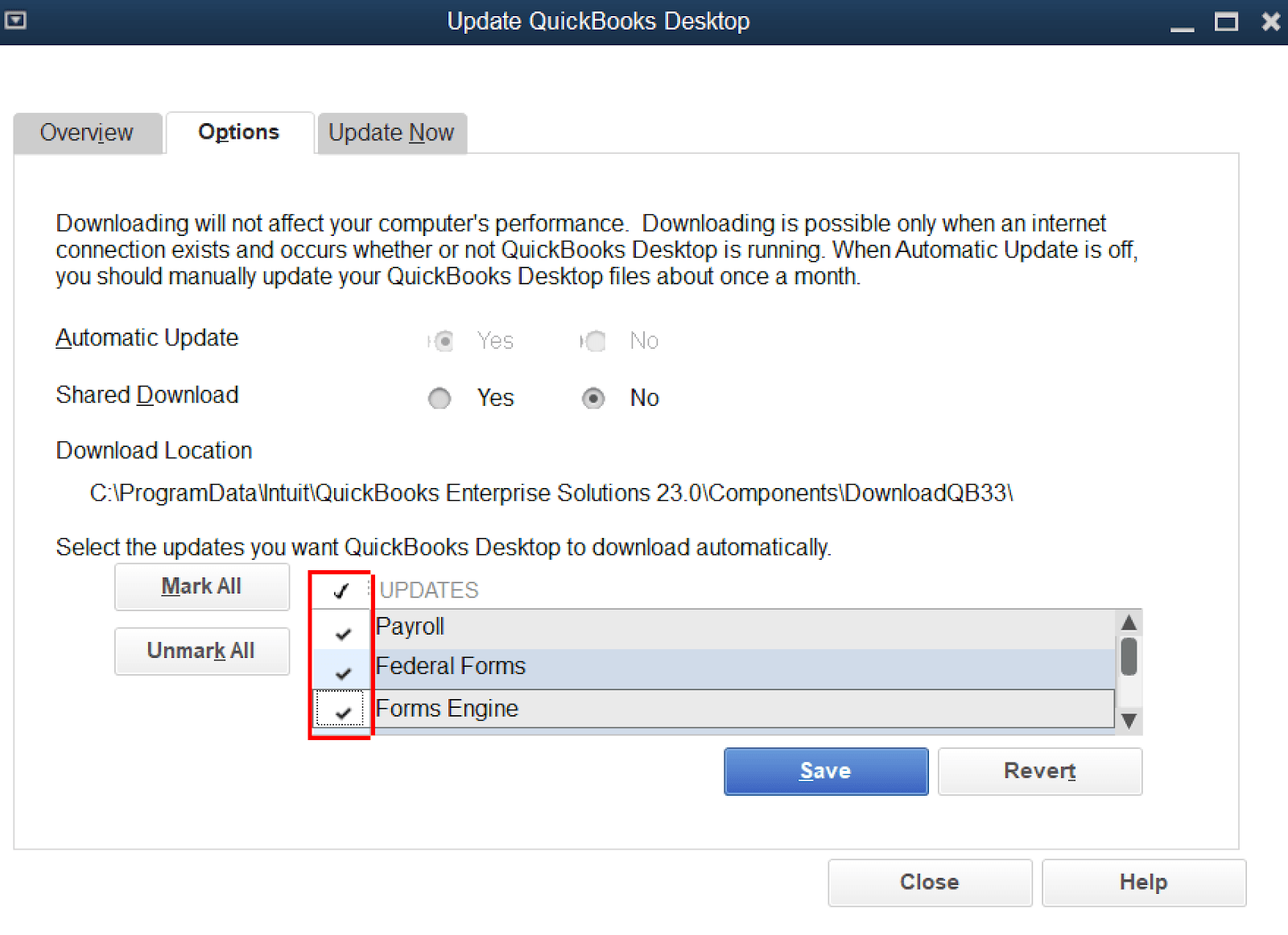The image size is (1288, 935).
Task: Toggle the checkmark in UPDATES header
Action: (x=341, y=591)
